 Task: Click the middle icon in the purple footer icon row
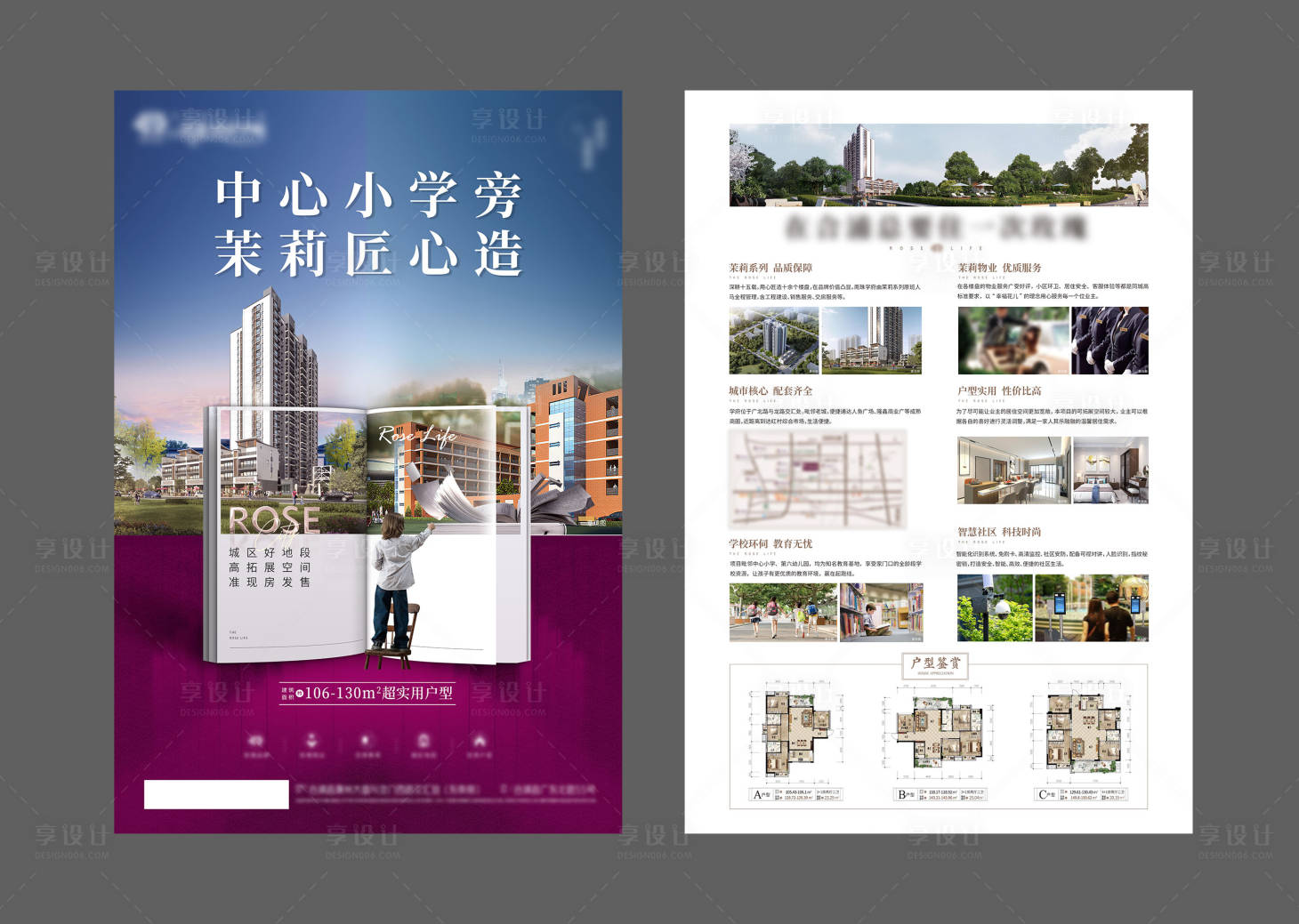(x=367, y=742)
